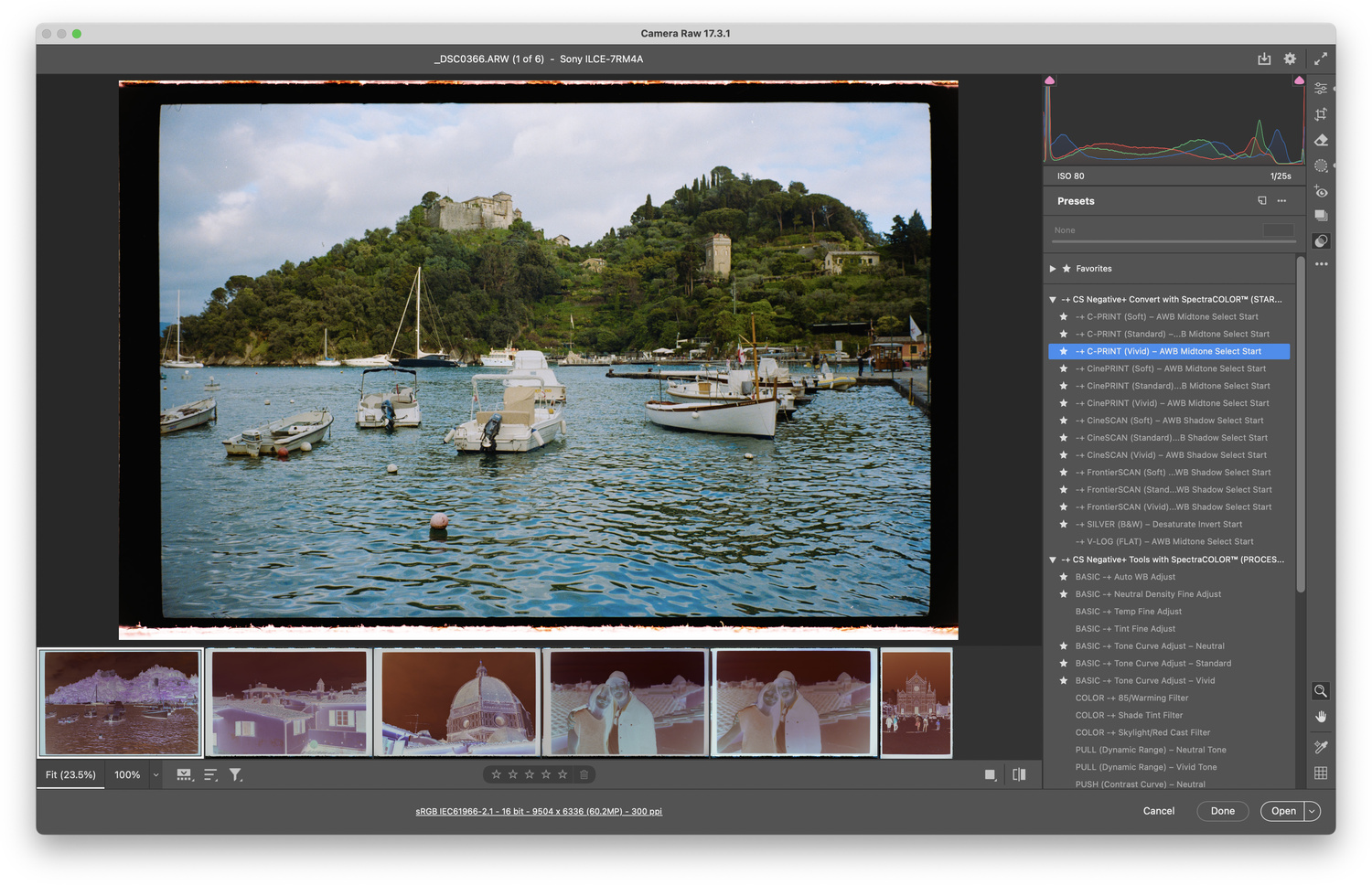Collapse CS Negative+ Convert preset group
Screen dimensions: 1372x885
(1053, 299)
